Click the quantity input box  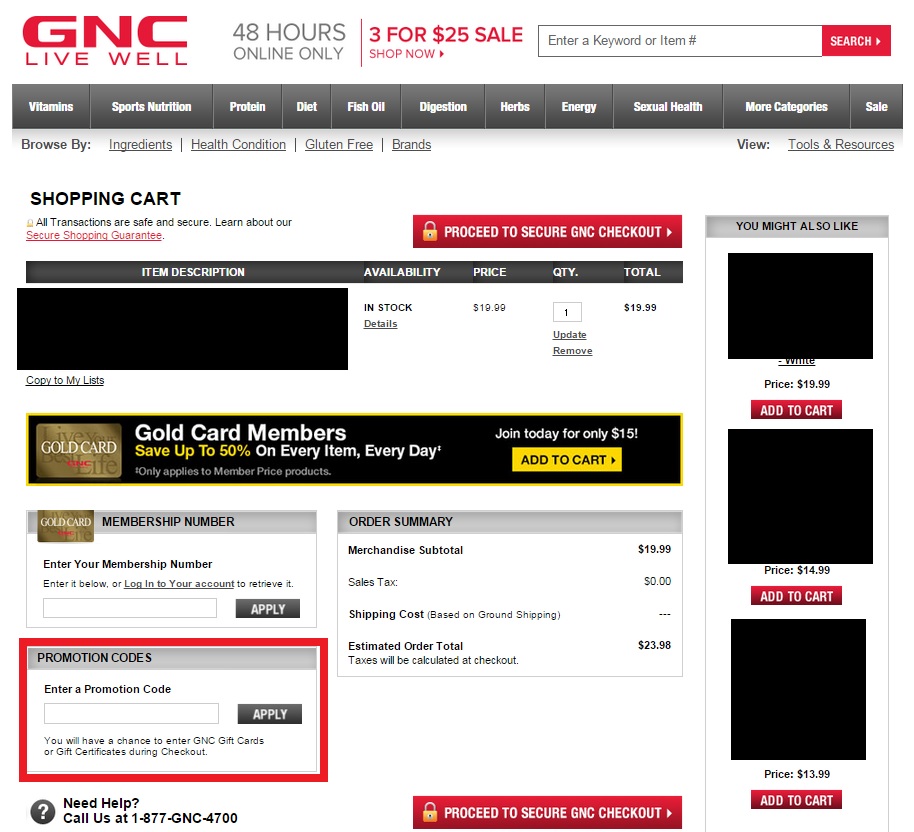point(567,312)
